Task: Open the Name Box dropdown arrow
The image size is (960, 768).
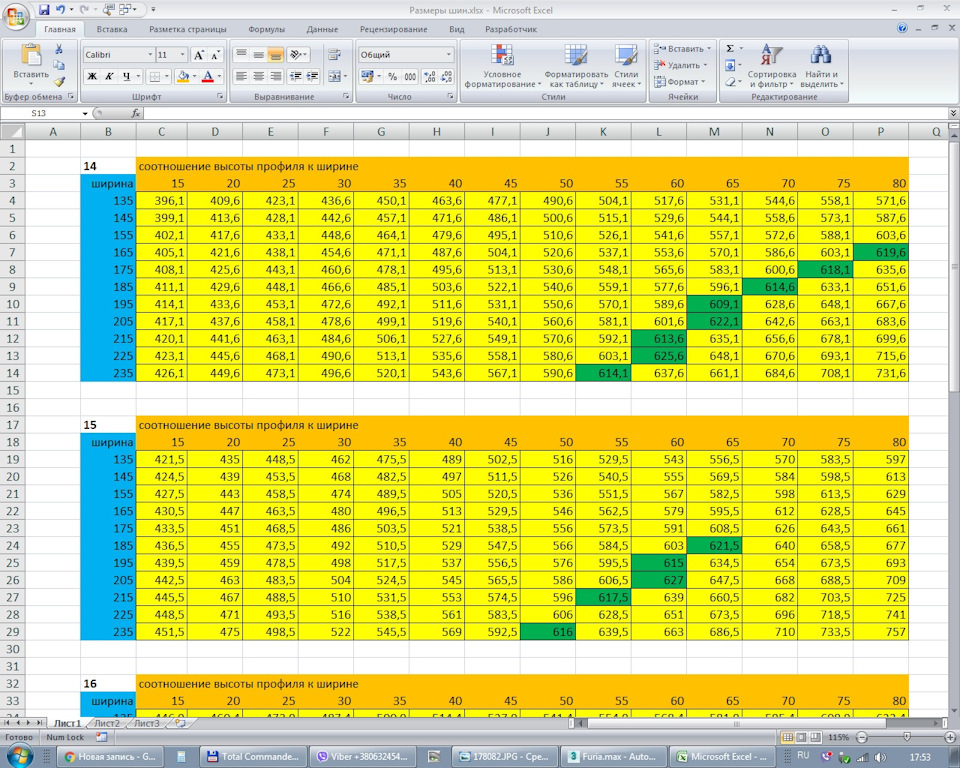Action: point(85,113)
